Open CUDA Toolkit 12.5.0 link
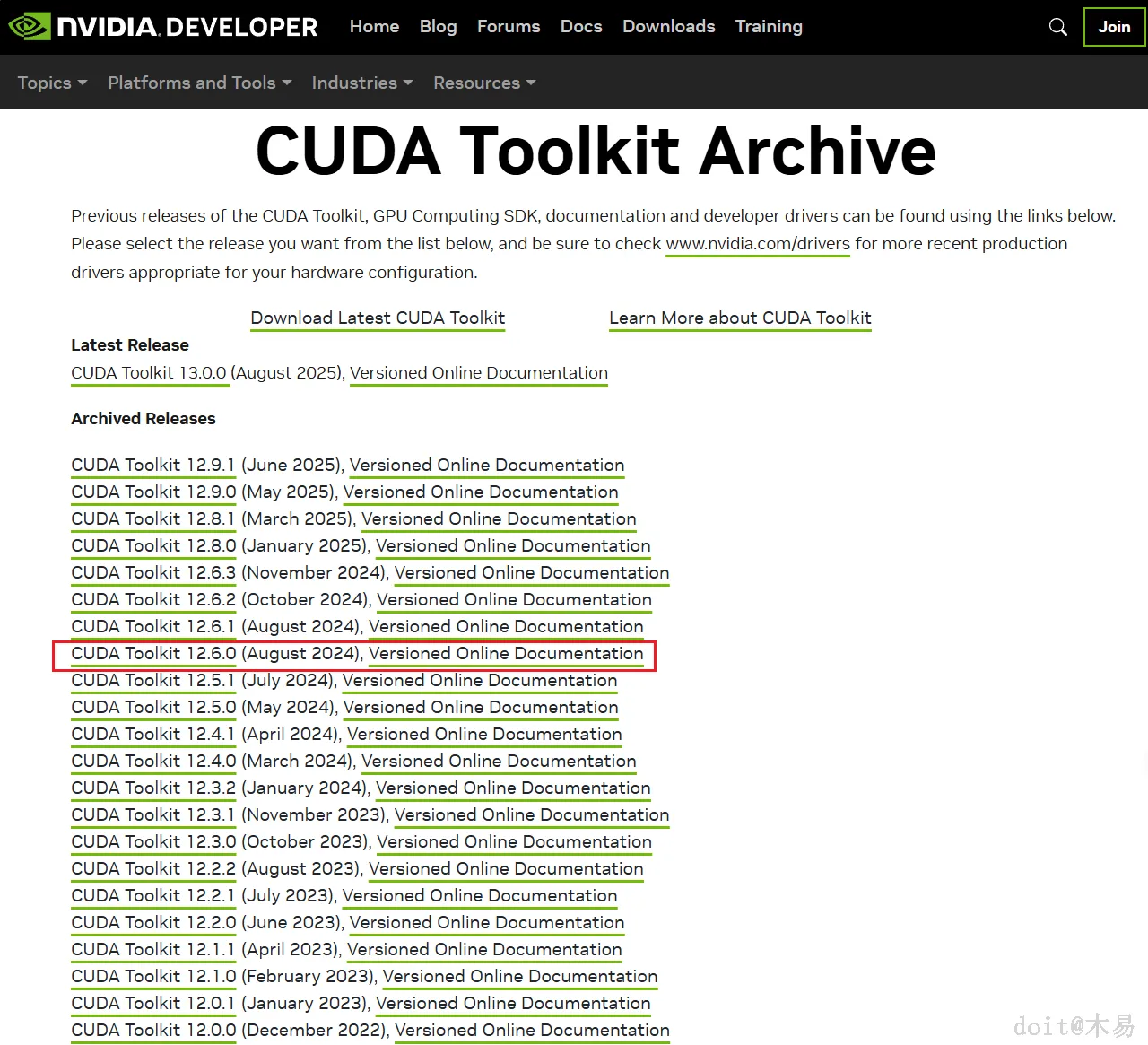 [153, 708]
